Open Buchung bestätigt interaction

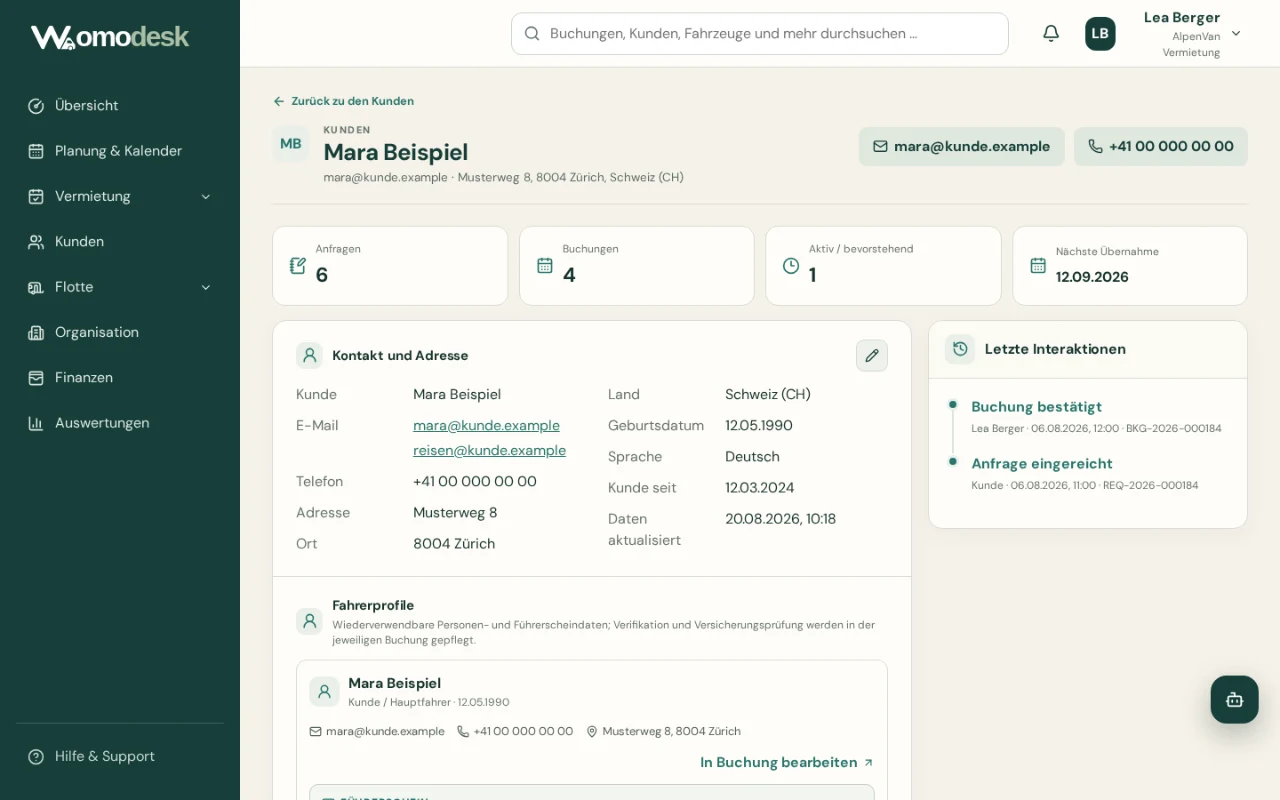pyautogui.click(x=1036, y=407)
